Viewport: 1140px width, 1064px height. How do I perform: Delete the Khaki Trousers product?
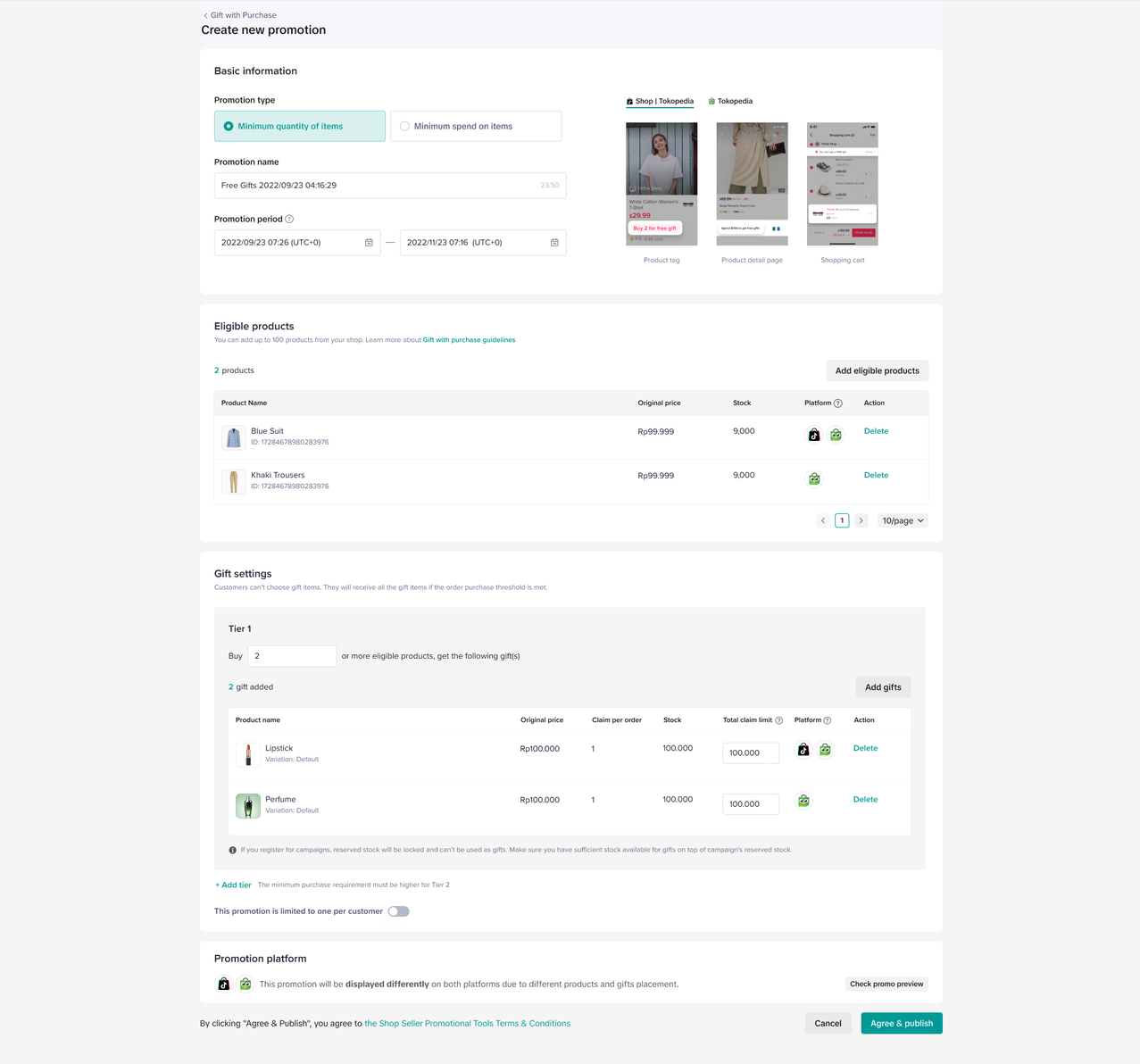(876, 475)
